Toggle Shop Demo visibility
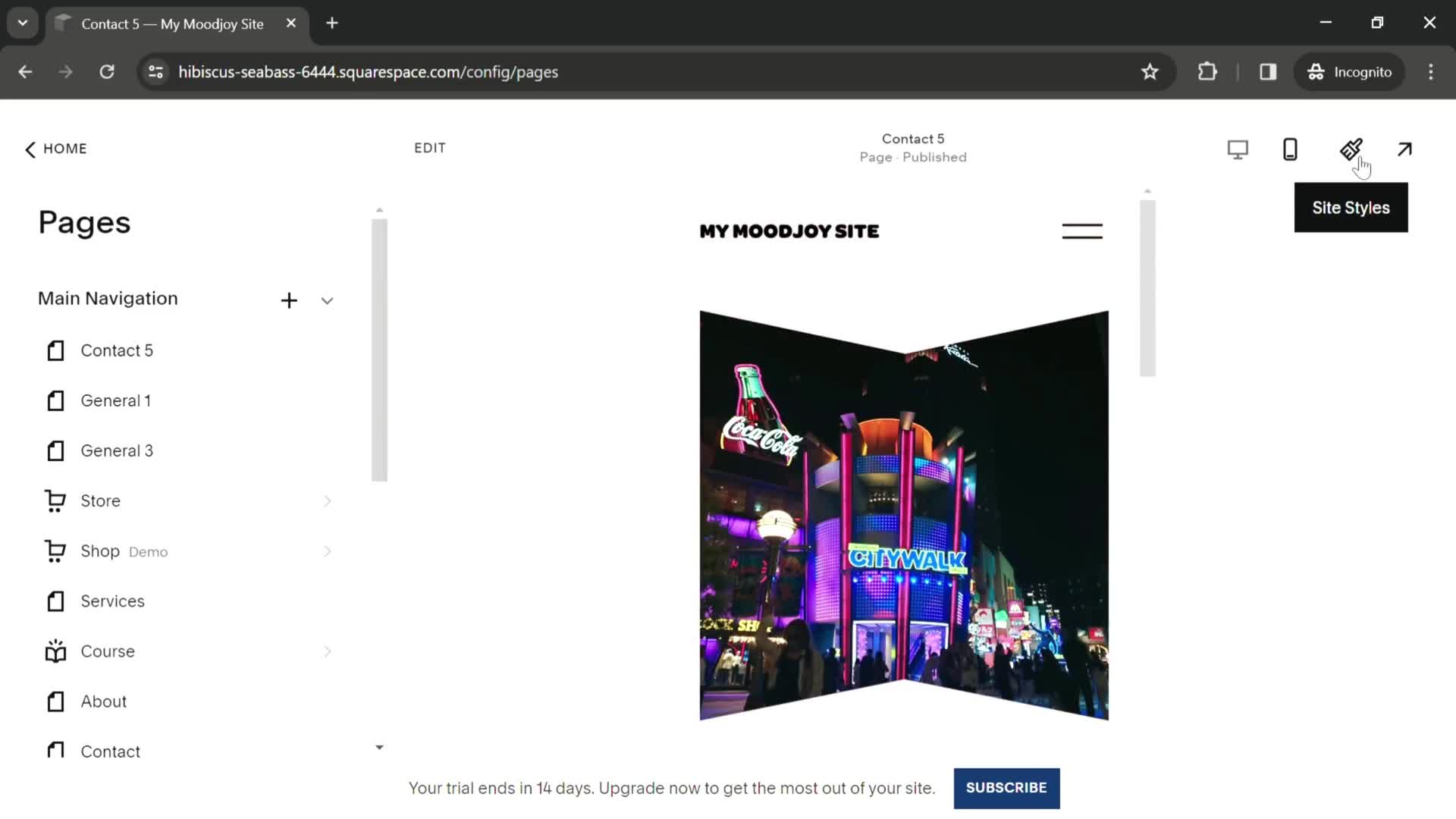The height and width of the screenshot is (819, 1456). [x=328, y=551]
